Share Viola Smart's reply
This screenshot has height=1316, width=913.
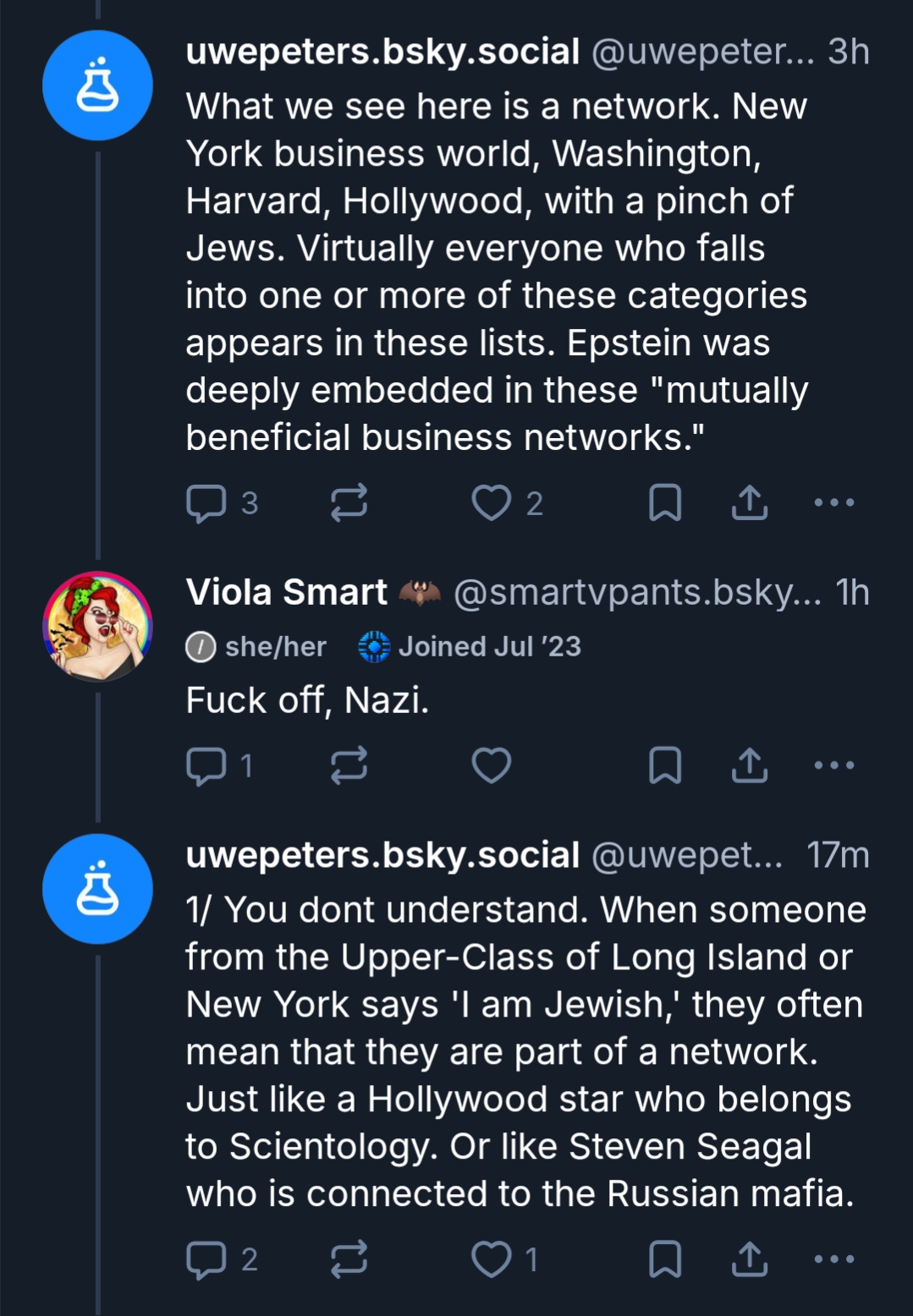pos(750,765)
